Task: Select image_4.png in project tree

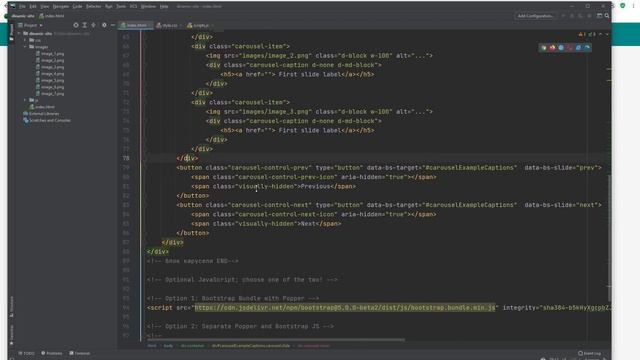Action: pos(52,74)
